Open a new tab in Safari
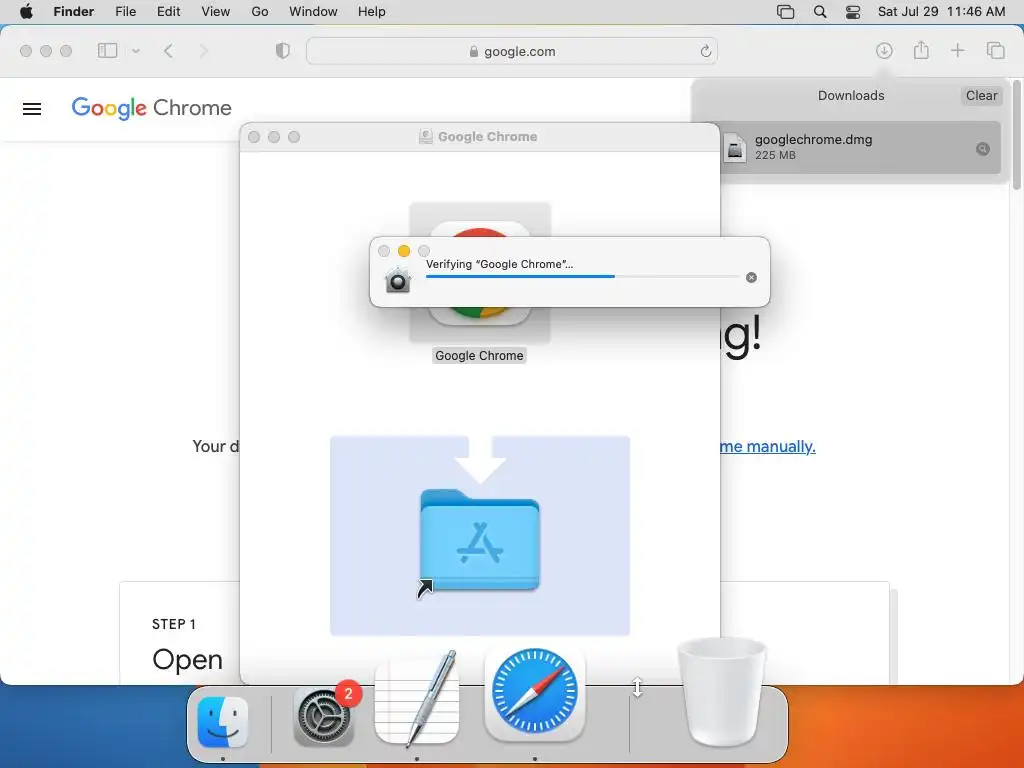The width and height of the screenshot is (1024, 768). (957, 50)
